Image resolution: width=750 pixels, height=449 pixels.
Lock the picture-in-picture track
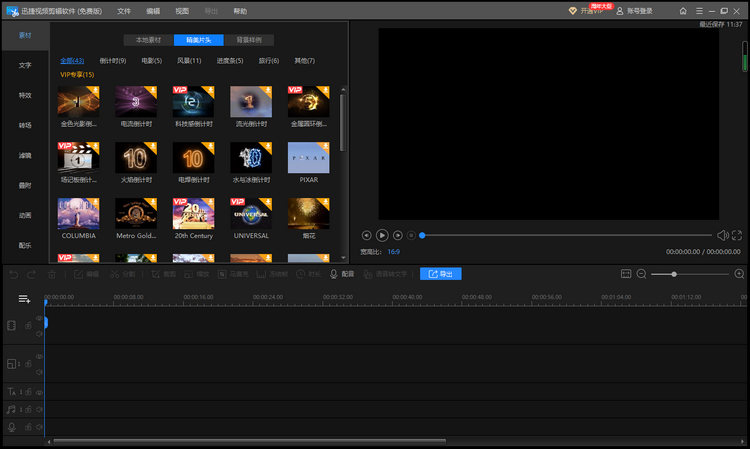[x=28, y=364]
